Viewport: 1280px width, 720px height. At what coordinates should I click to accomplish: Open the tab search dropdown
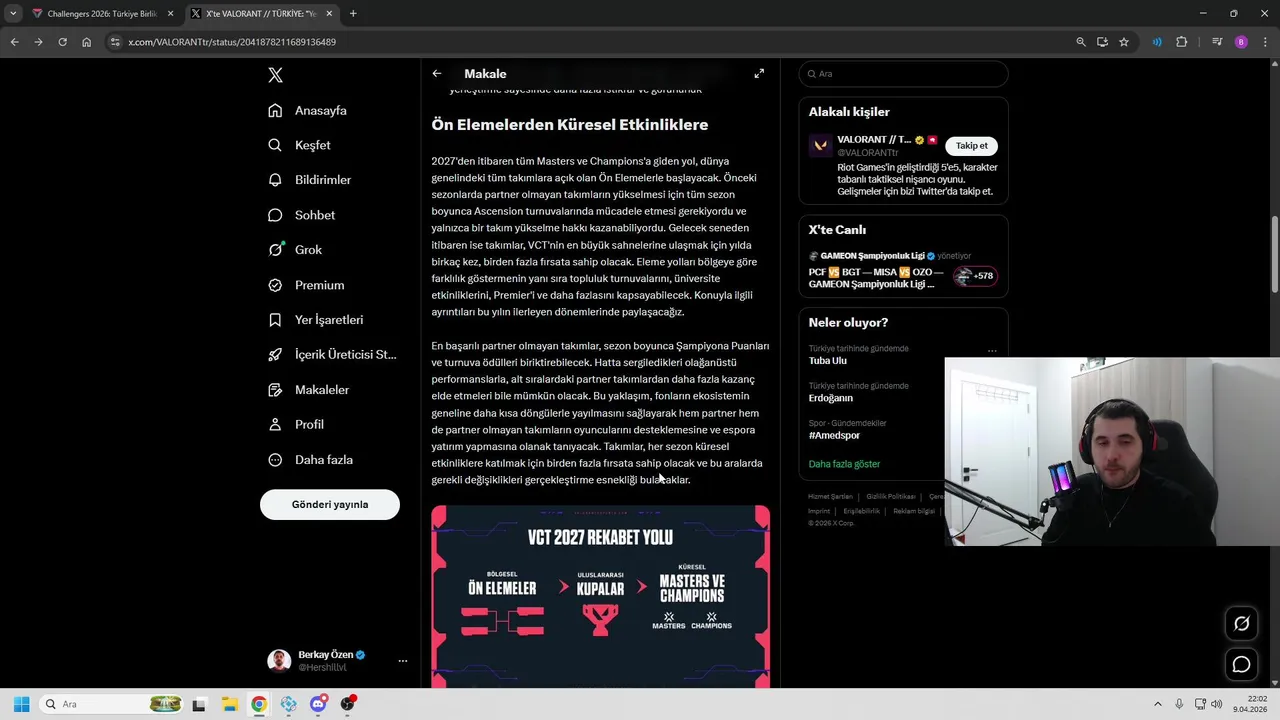(x=12, y=14)
